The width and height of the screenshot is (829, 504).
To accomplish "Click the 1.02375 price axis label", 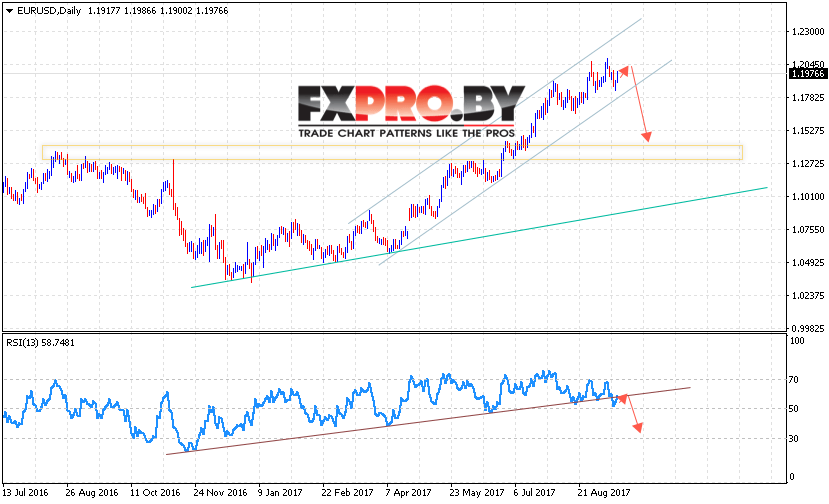I will pyautogui.click(x=808, y=295).
